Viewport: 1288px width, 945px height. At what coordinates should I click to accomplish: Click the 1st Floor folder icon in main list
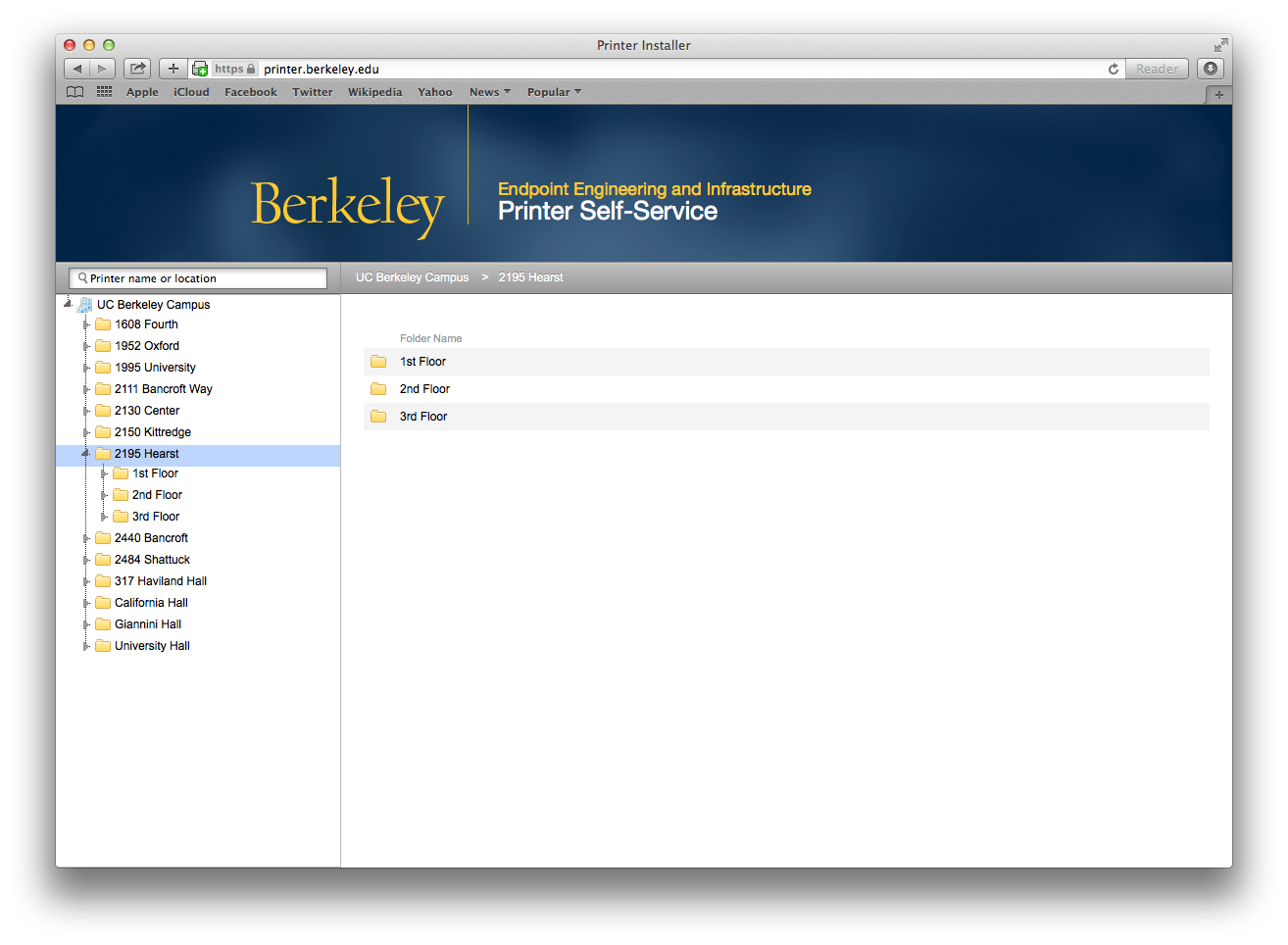pyautogui.click(x=378, y=362)
